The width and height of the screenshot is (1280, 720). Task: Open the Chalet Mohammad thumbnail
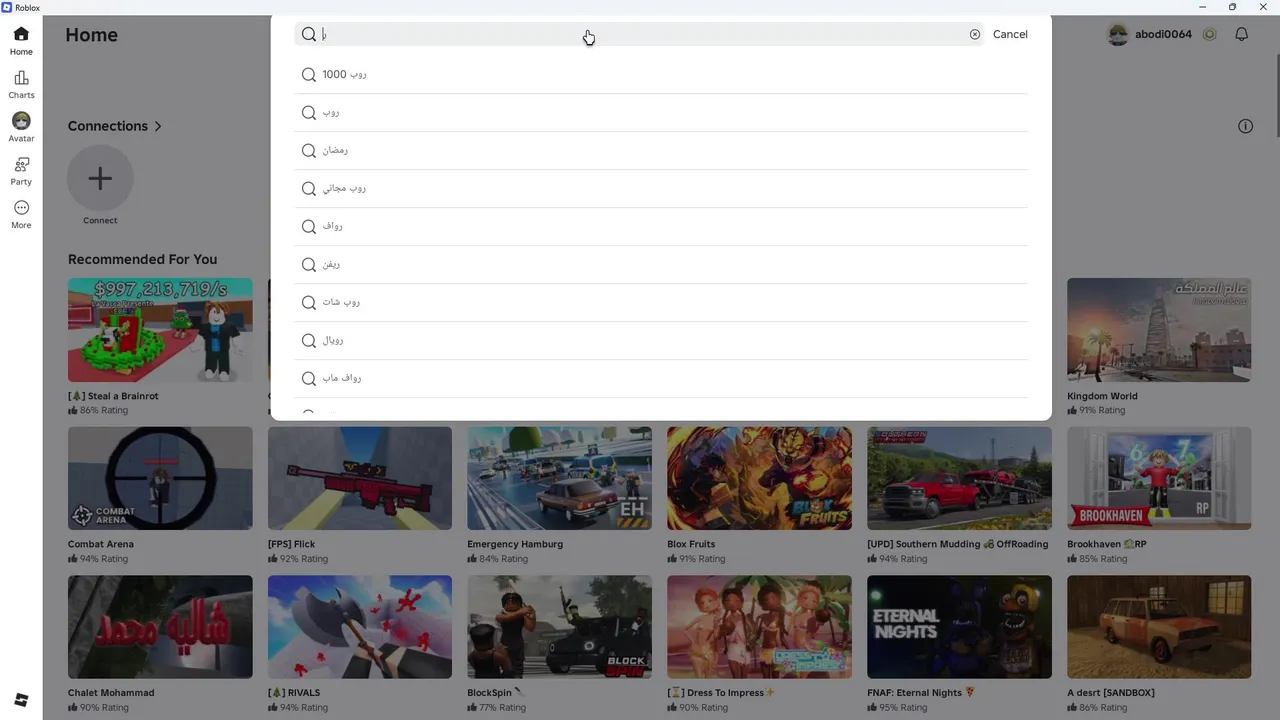[160, 626]
